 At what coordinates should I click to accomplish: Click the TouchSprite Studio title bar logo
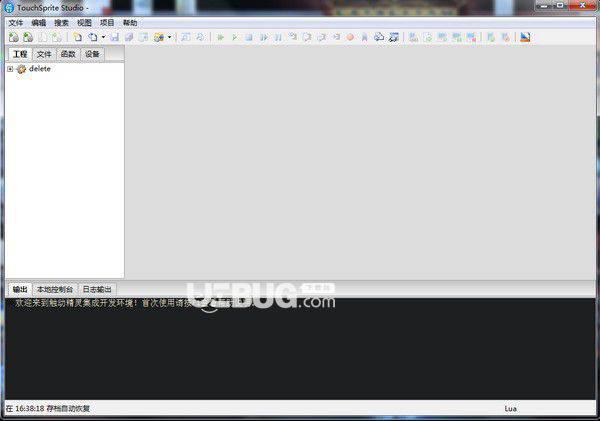click(9, 8)
